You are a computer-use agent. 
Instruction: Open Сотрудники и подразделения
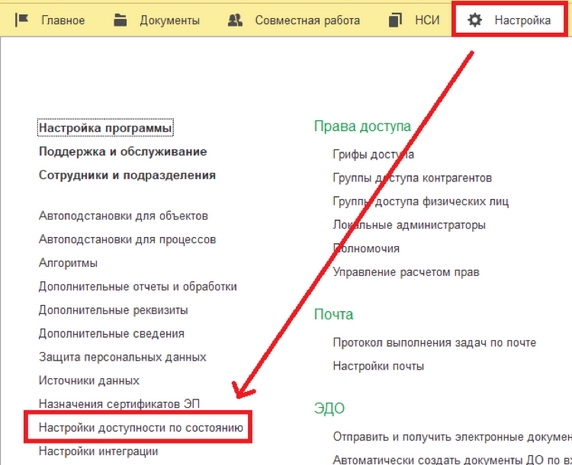tap(127, 175)
